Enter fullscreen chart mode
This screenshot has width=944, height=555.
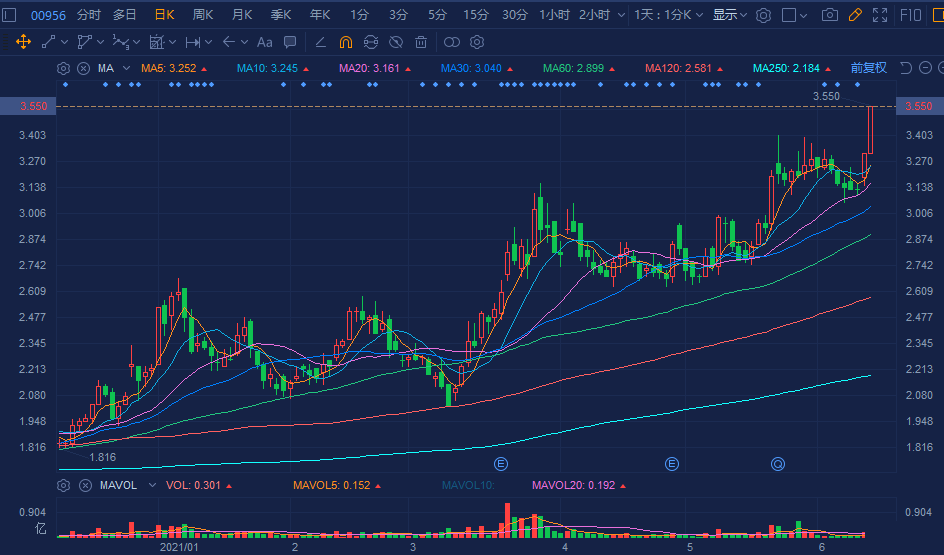click(880, 15)
